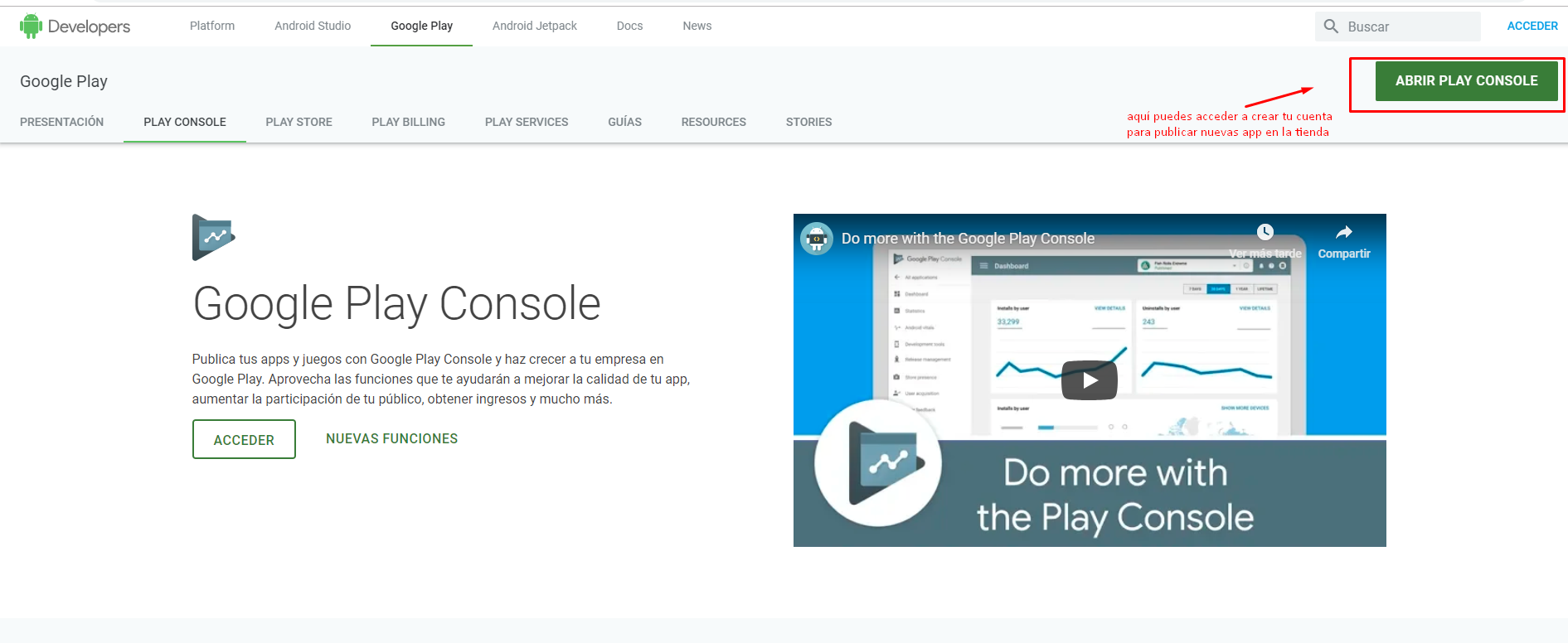Open the GUÍAS tab
The height and width of the screenshot is (643, 1568).
click(x=624, y=122)
